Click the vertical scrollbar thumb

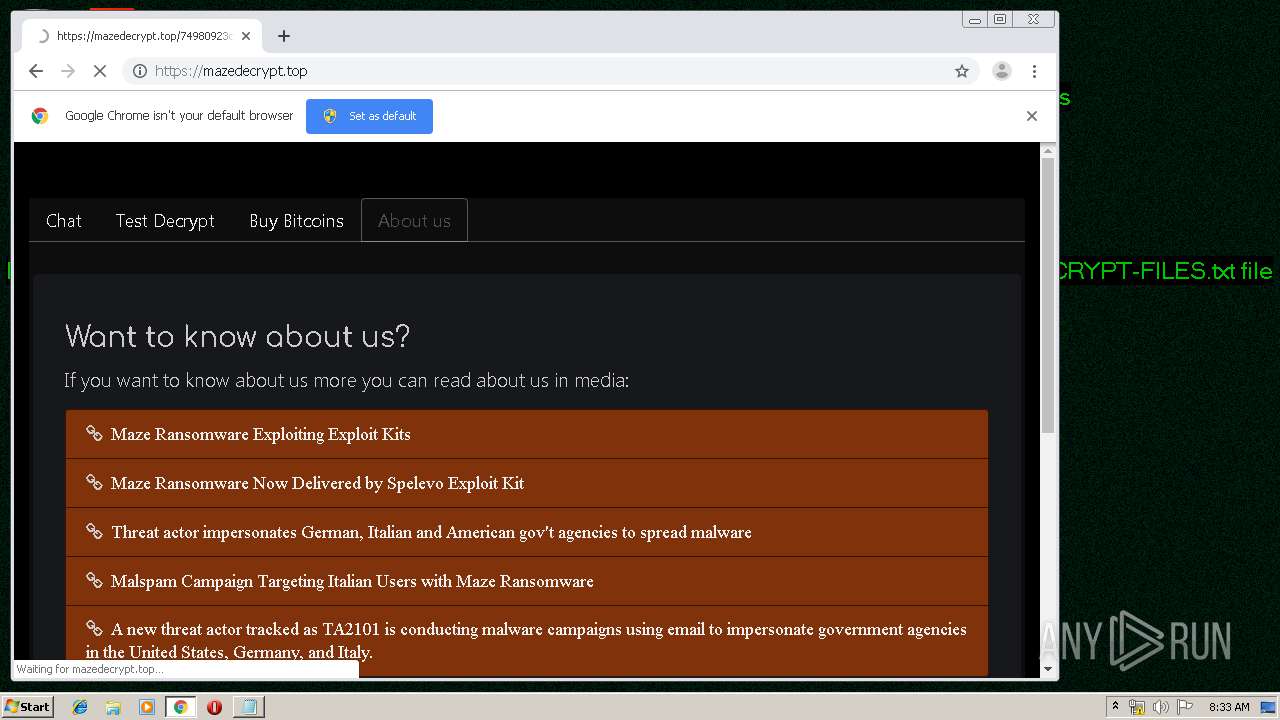[1048, 295]
